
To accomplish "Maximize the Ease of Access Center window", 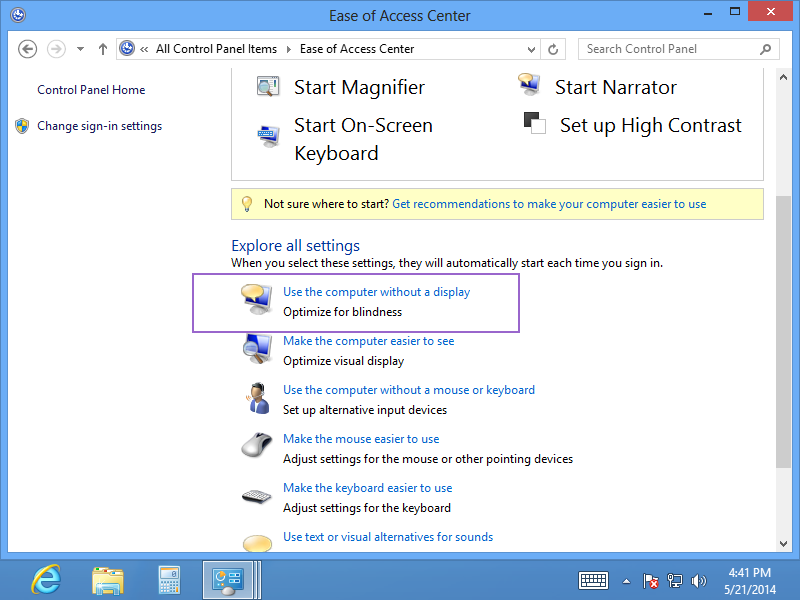I will pos(735,11).
